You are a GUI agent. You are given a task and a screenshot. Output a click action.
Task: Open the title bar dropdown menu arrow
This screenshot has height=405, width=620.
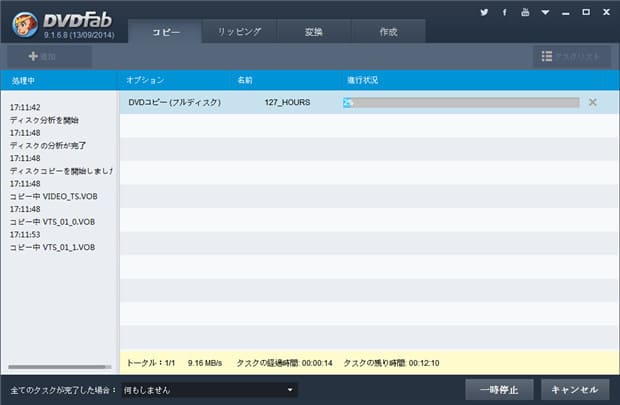(x=546, y=13)
